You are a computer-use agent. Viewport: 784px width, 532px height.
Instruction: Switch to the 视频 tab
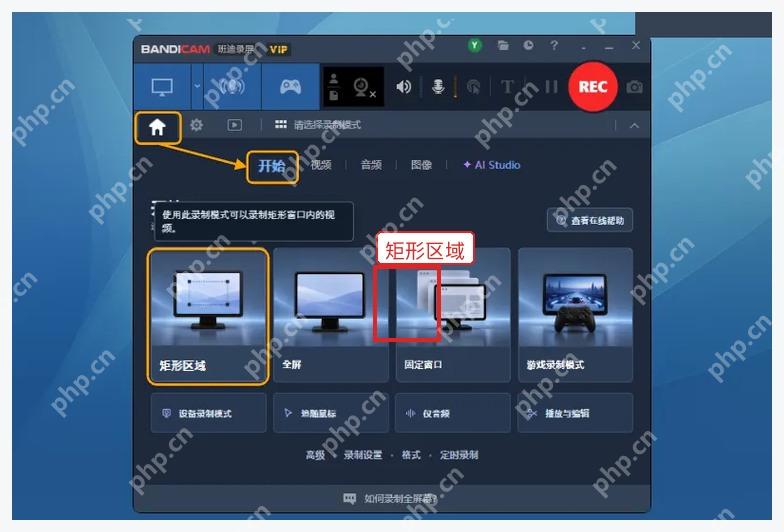[321, 165]
